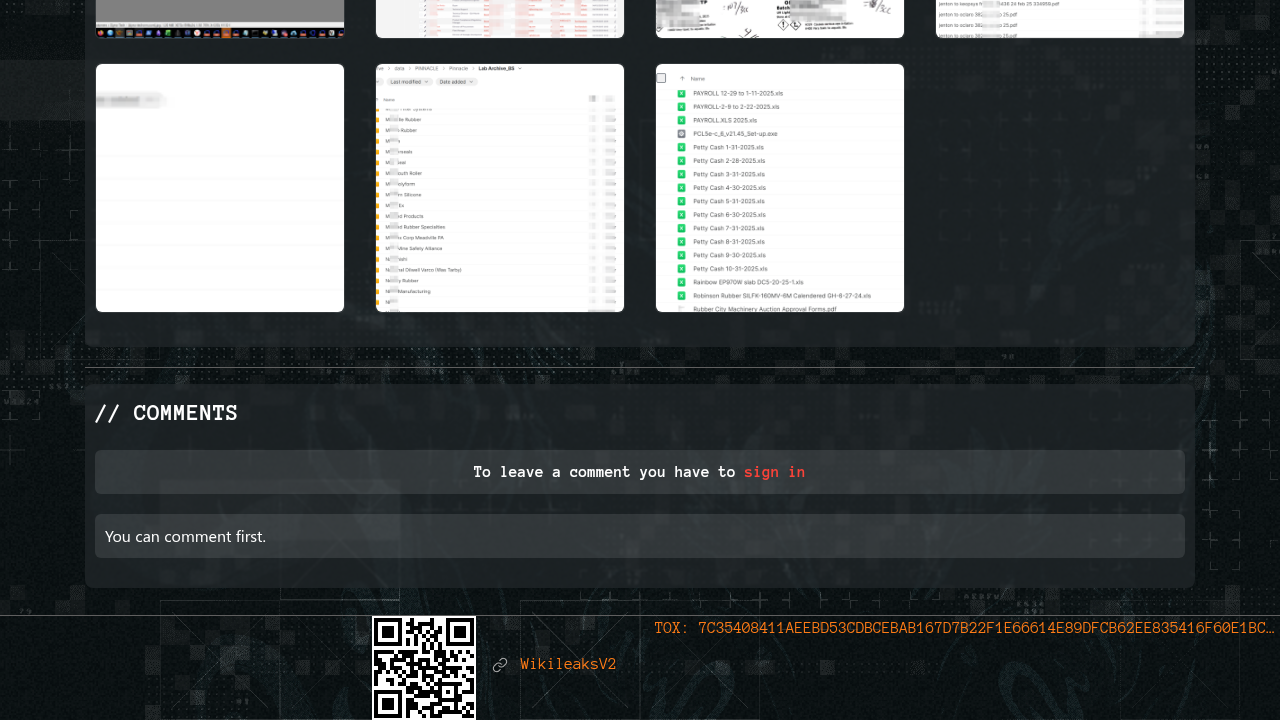Open the Lab Archive folder listing thumbnail
Image resolution: width=1280 pixels, height=720 pixels.
tap(500, 188)
